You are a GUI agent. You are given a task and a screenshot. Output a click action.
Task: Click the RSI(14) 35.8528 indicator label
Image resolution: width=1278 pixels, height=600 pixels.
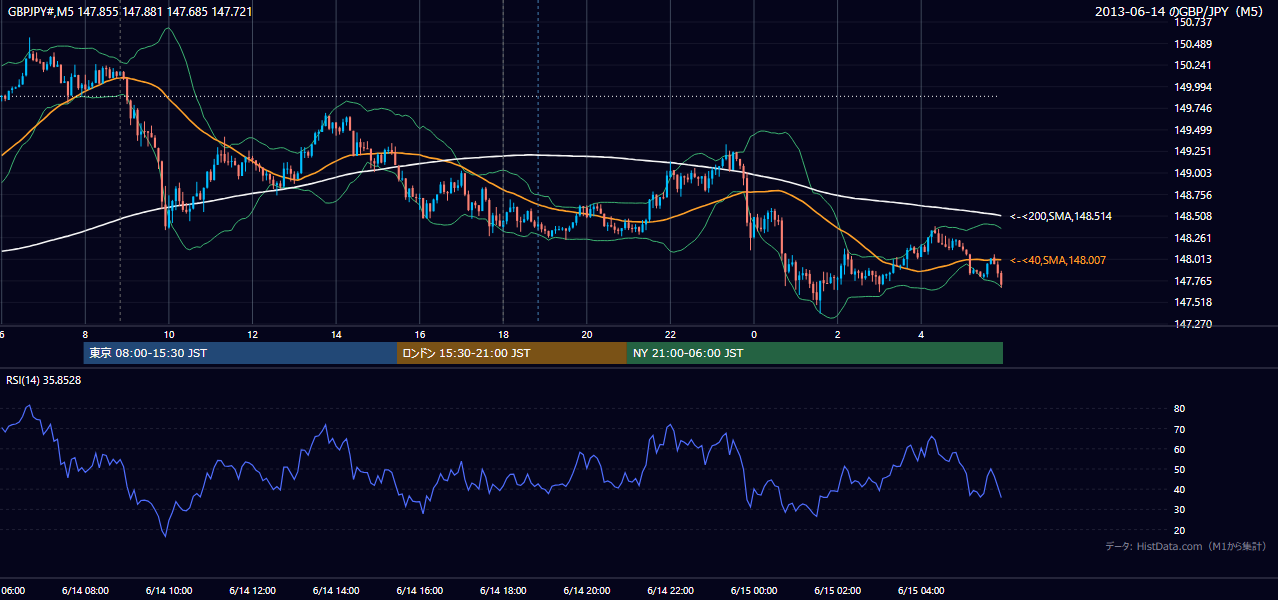pos(44,380)
